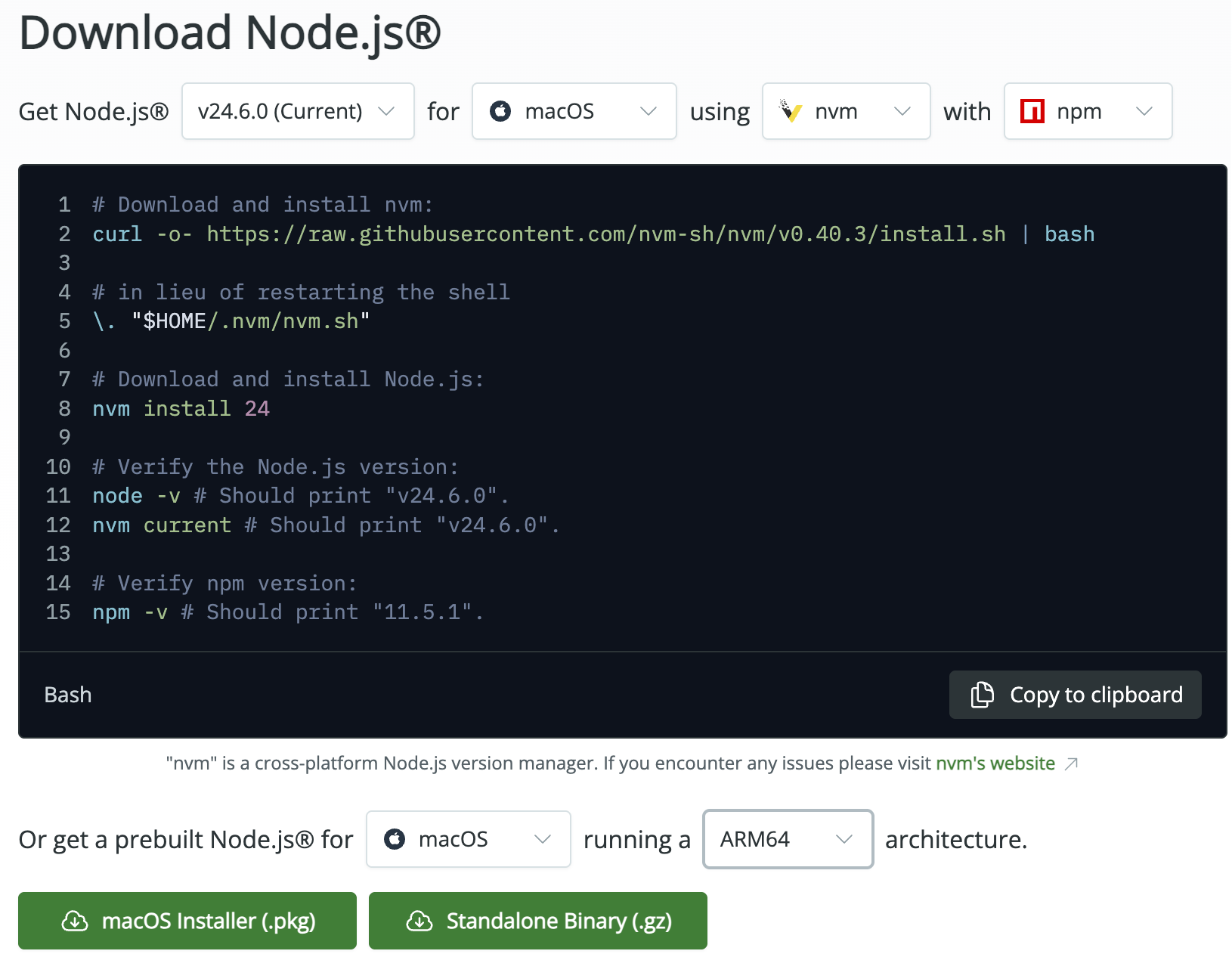The width and height of the screenshot is (1232, 954).
Task: Click the nvm logo icon in the dropdown
Action: coord(790,111)
